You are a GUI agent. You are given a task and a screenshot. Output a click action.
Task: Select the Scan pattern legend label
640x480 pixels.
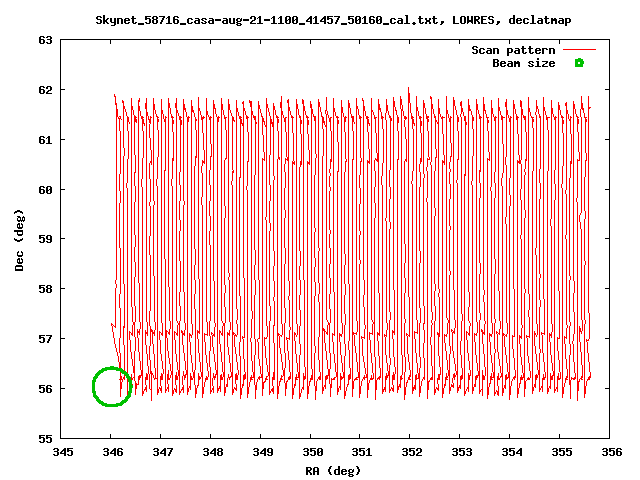(514, 49)
